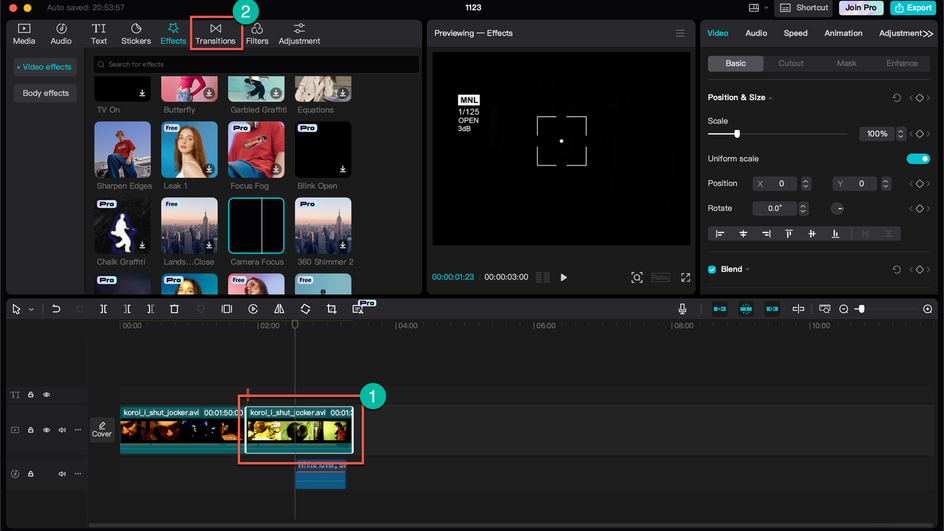Switch to the Transitions tab
This screenshot has width=944, height=531.
[215, 34]
